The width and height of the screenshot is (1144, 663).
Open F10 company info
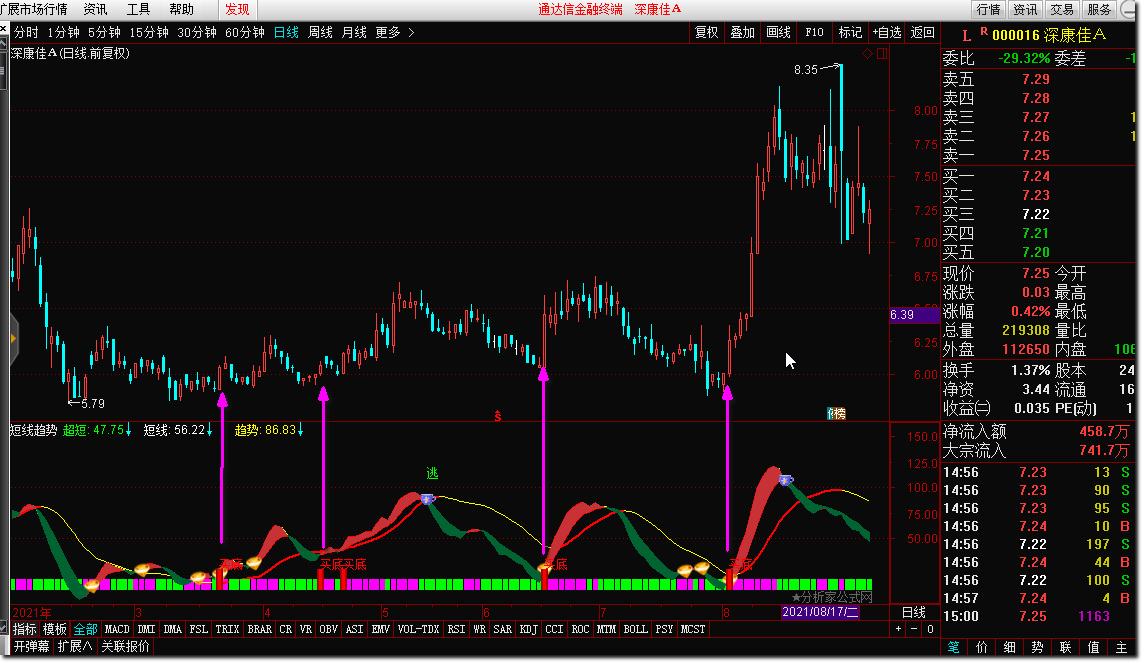[x=814, y=32]
